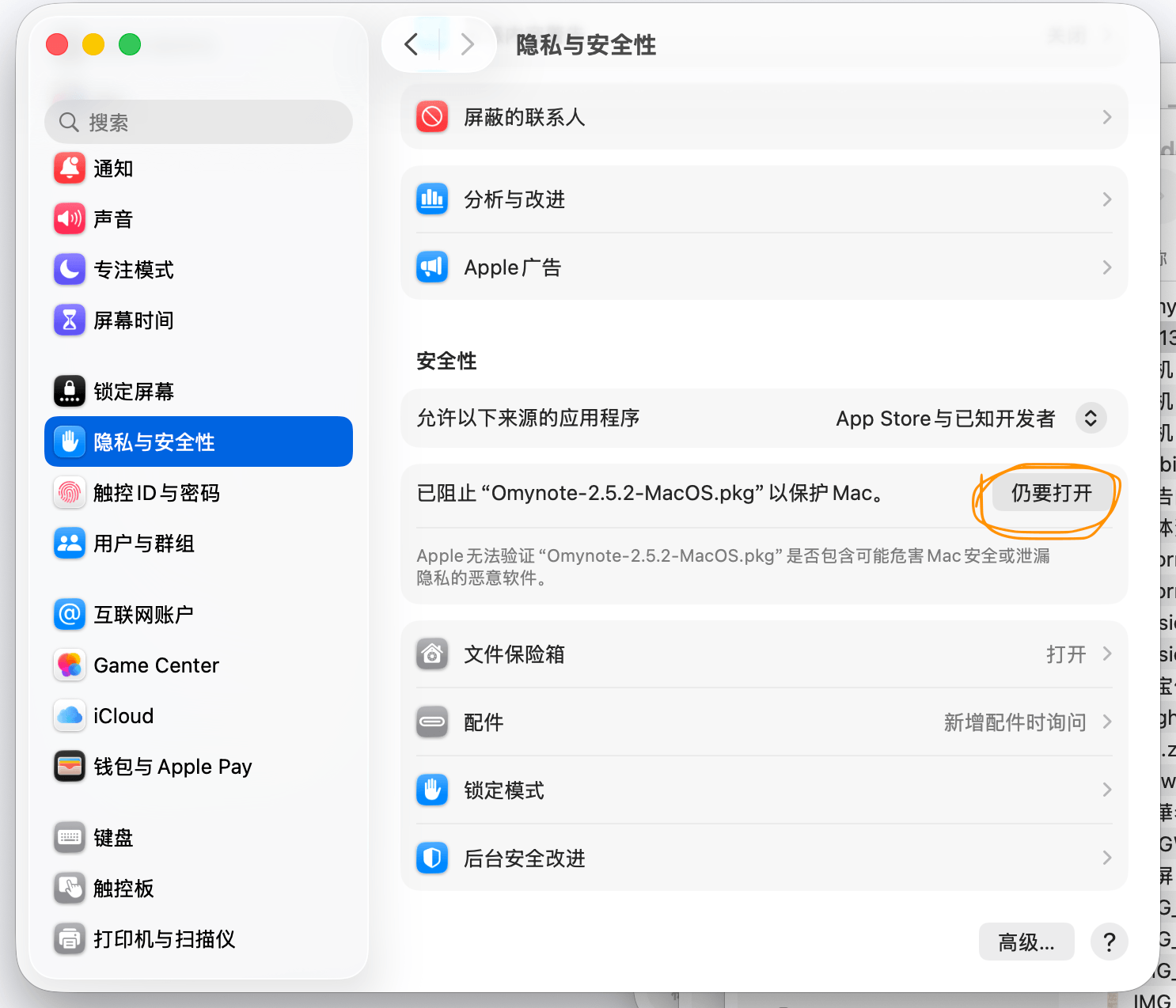Click the background security shield icon
The height and width of the screenshot is (1008, 1176).
coord(432,858)
